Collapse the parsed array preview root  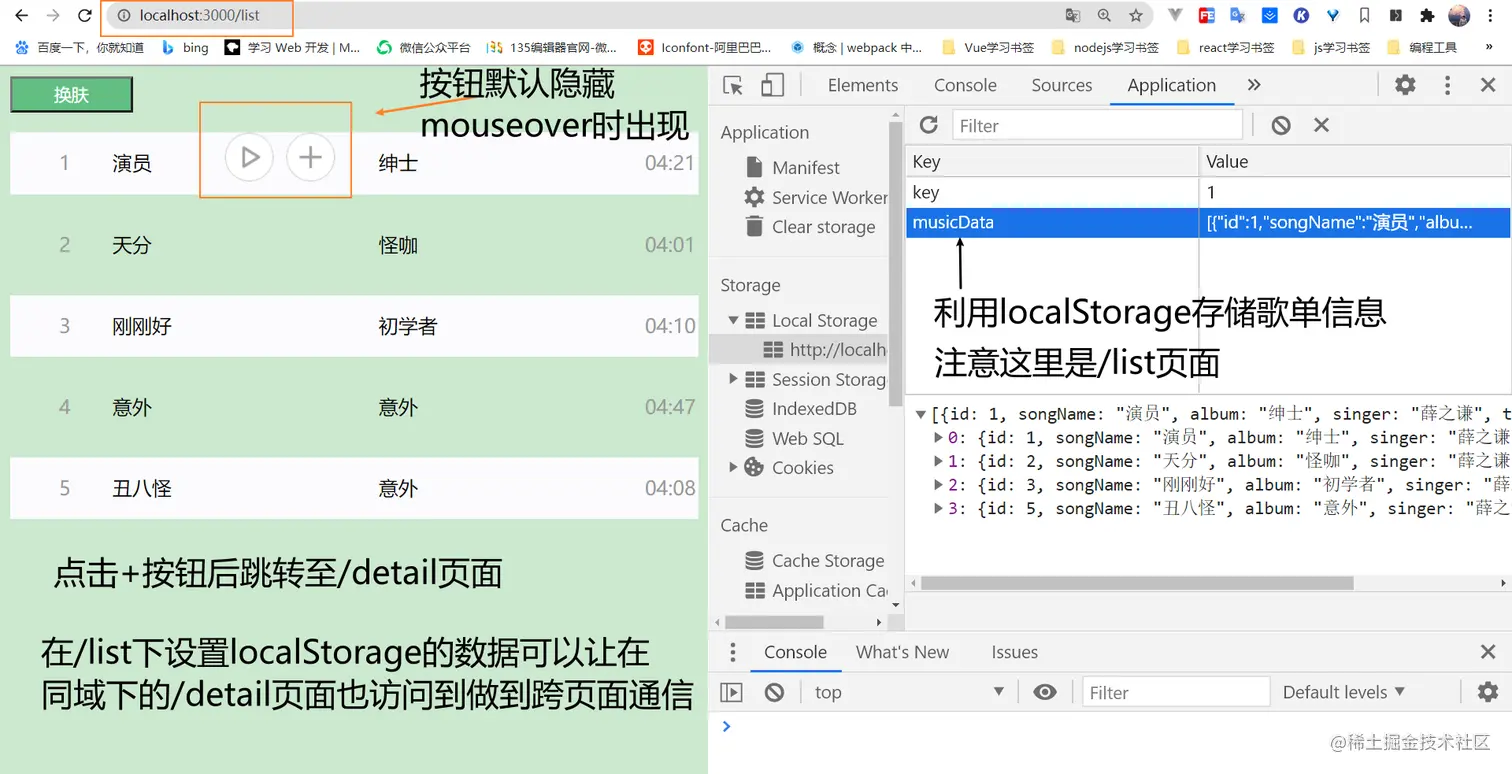tap(921, 415)
